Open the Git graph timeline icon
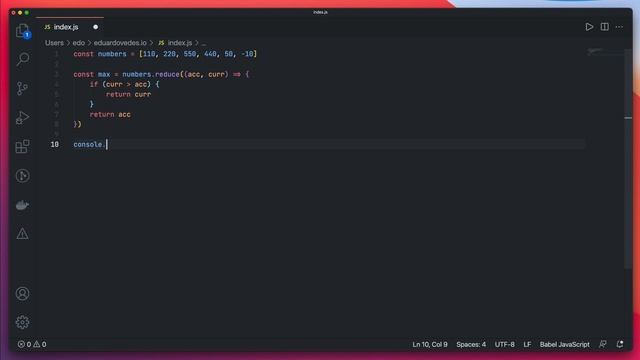Screen dimensions: 640x360 [22, 176]
